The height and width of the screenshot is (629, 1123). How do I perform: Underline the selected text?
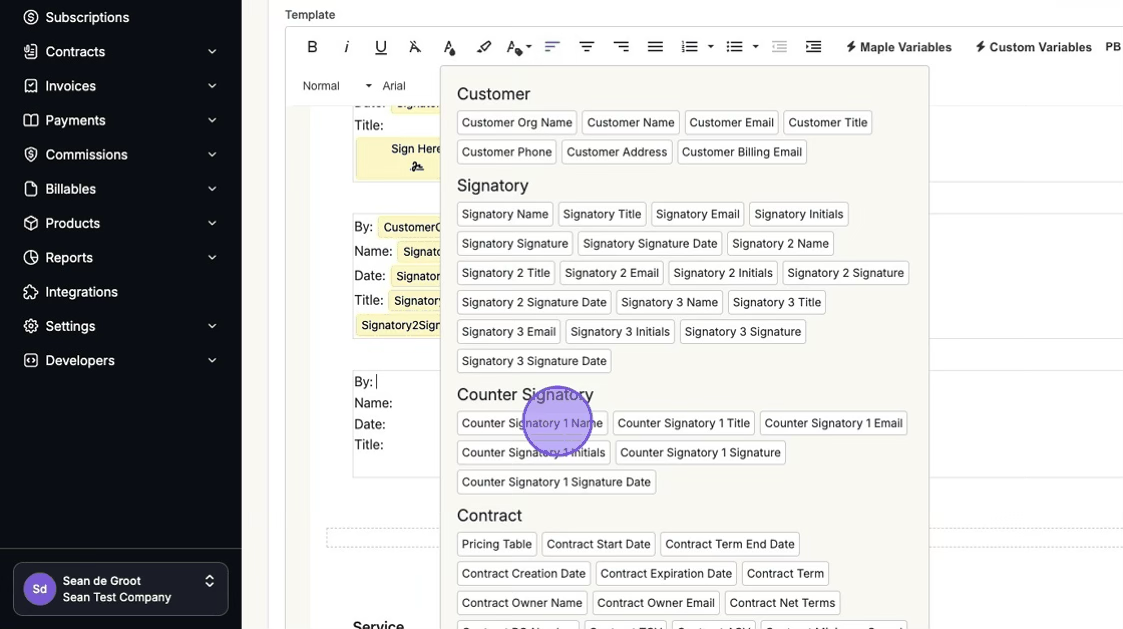(x=380, y=47)
